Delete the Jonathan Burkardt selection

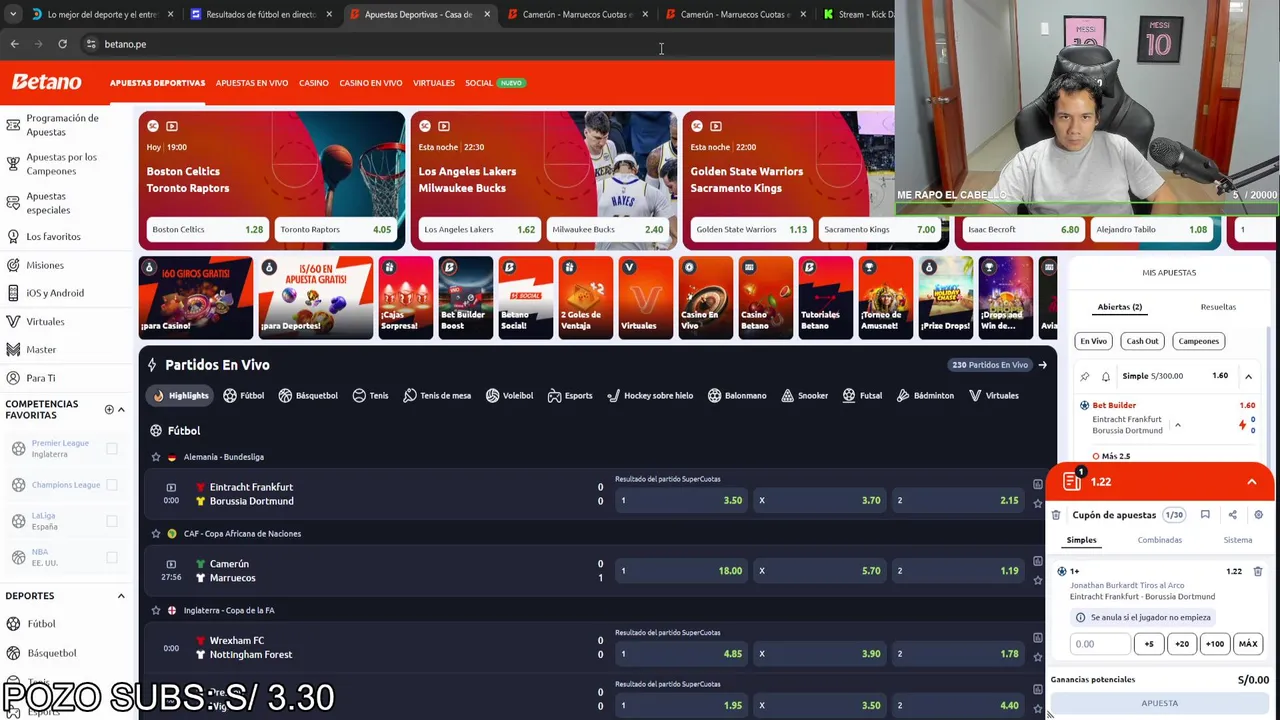[1258, 571]
